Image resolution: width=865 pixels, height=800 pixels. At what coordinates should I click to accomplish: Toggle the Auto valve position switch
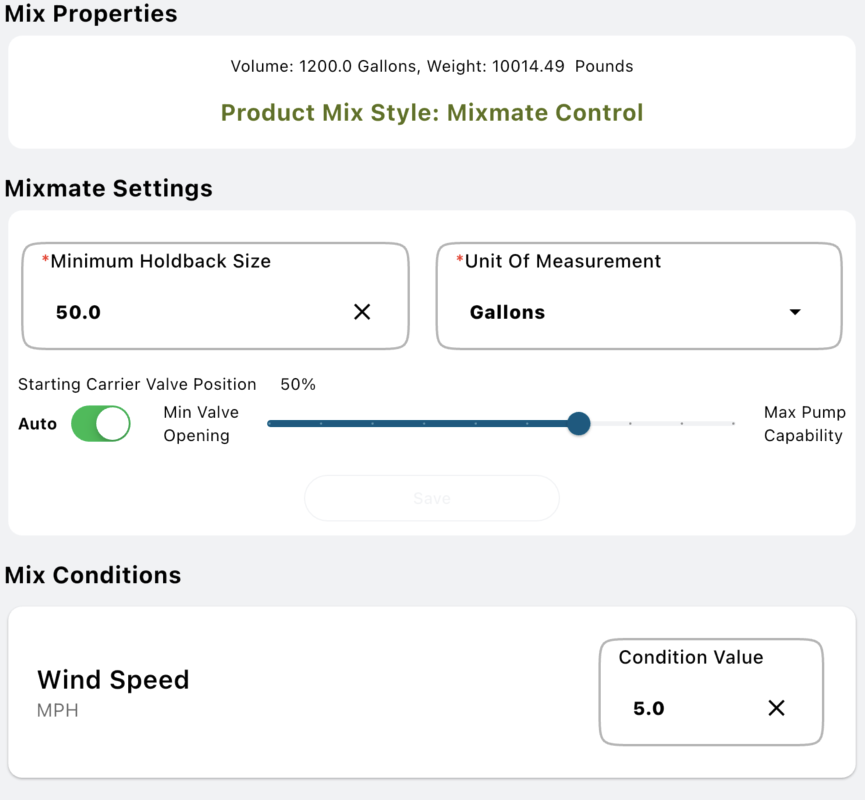[x=101, y=424]
